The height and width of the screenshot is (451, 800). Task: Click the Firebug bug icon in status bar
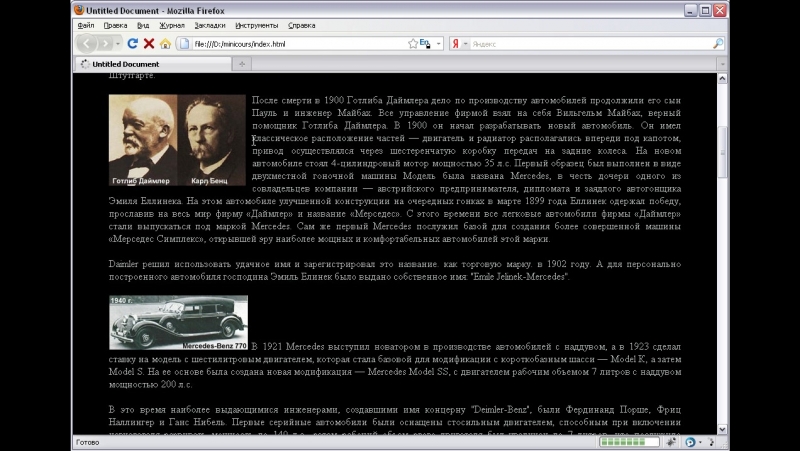pyautogui.click(x=671, y=442)
